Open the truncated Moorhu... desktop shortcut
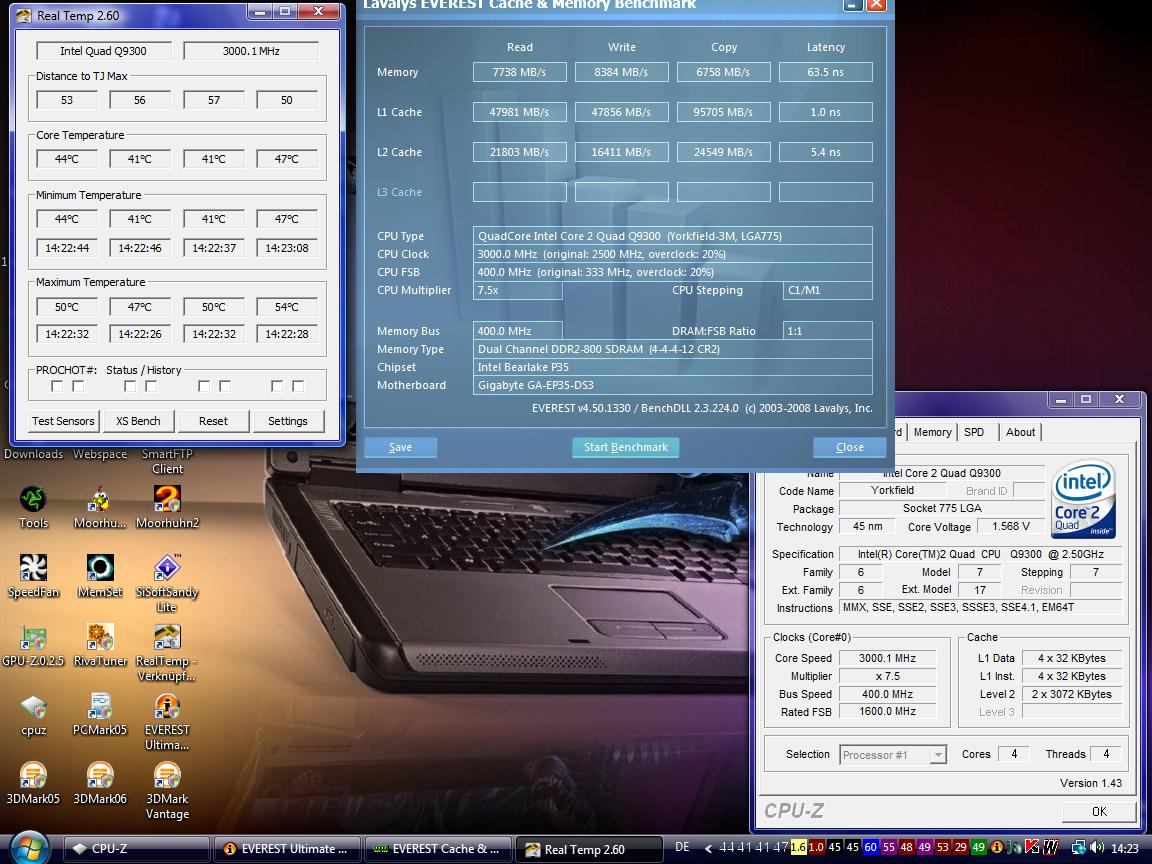The image size is (1152, 864). [x=100, y=507]
